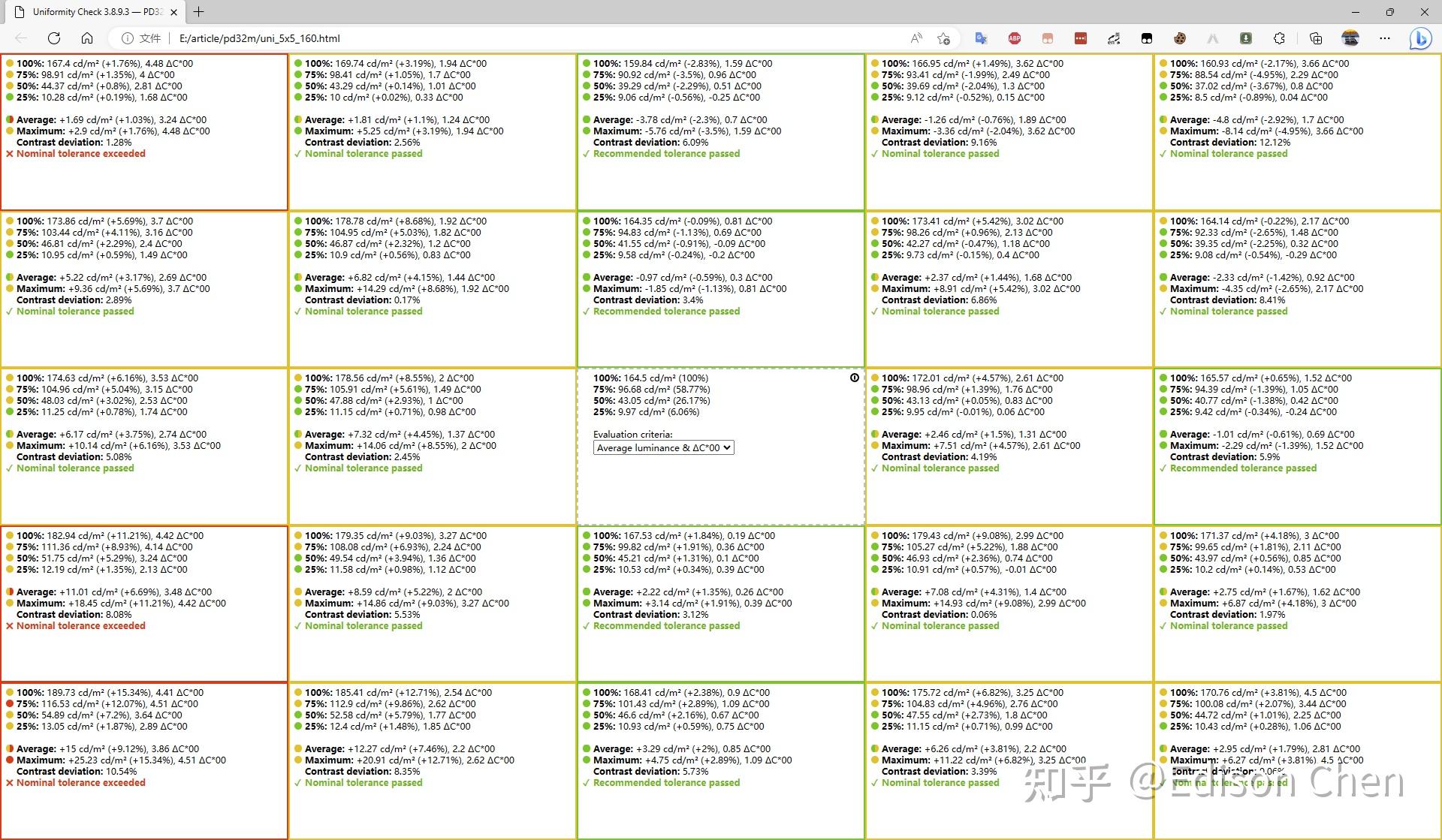Screen dimensions: 1442x840
Task: Open the Collections icon
Action: tap(1316, 38)
